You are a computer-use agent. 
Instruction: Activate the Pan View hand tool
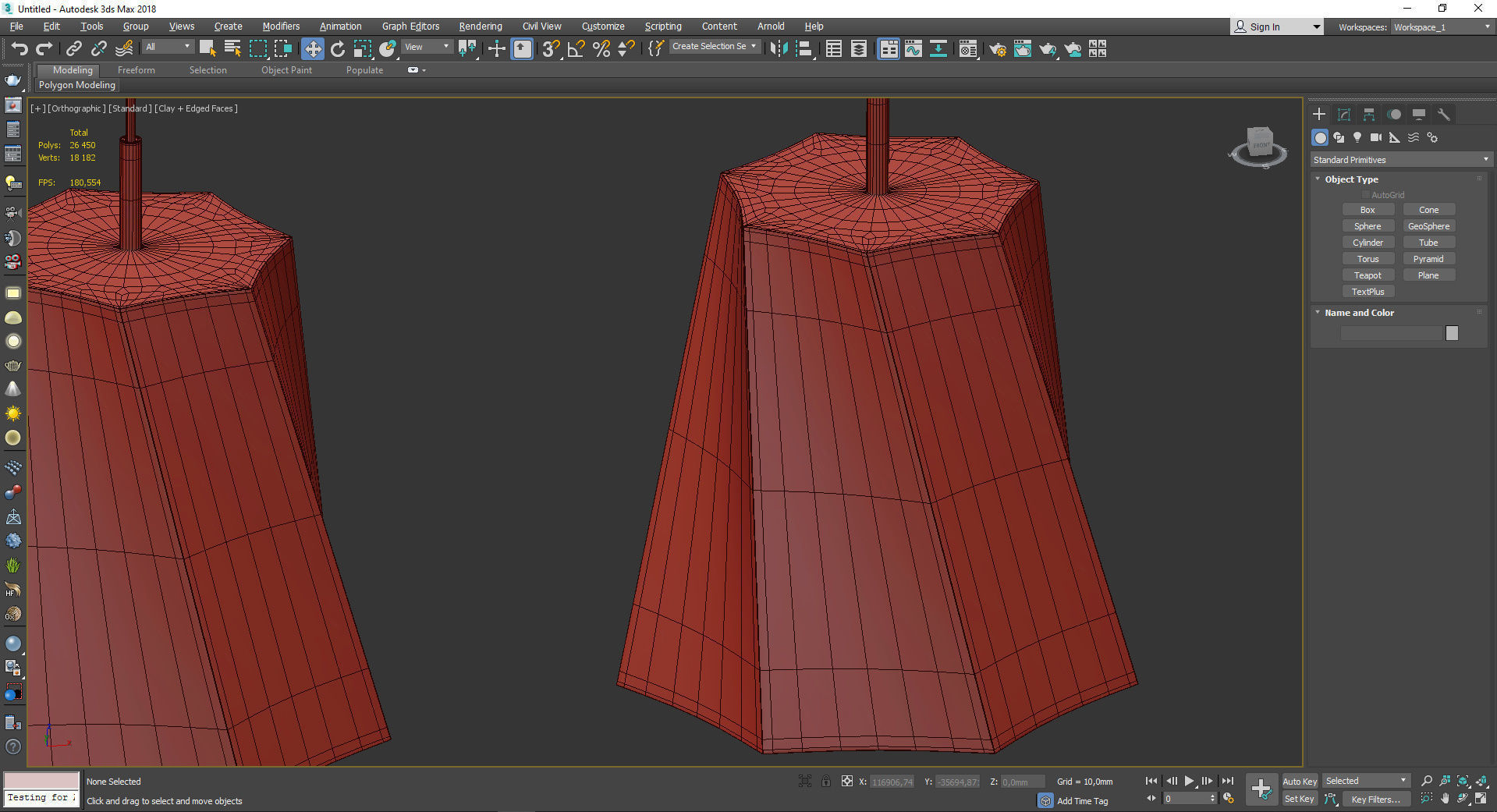click(1445, 799)
